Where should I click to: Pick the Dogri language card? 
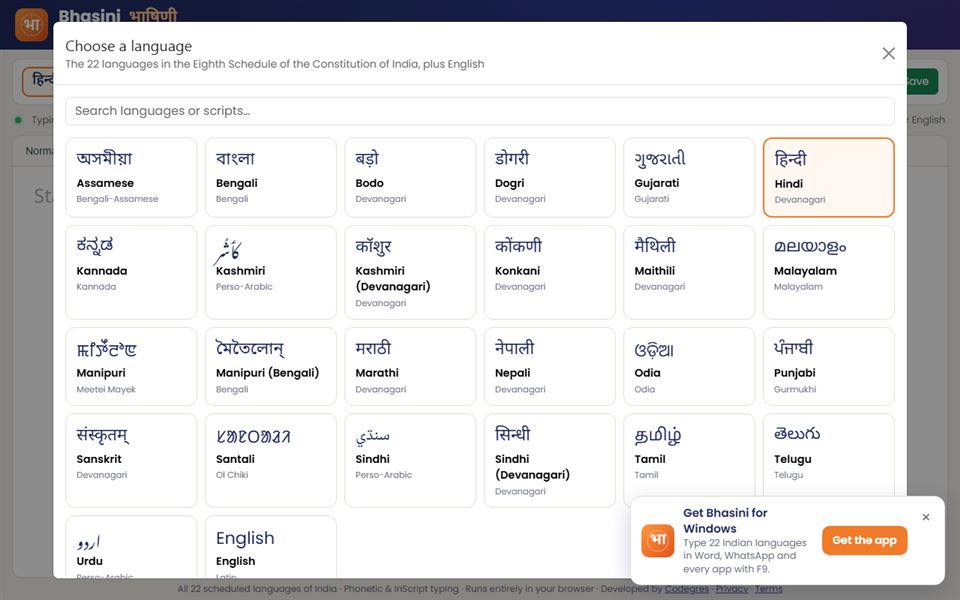(550, 177)
